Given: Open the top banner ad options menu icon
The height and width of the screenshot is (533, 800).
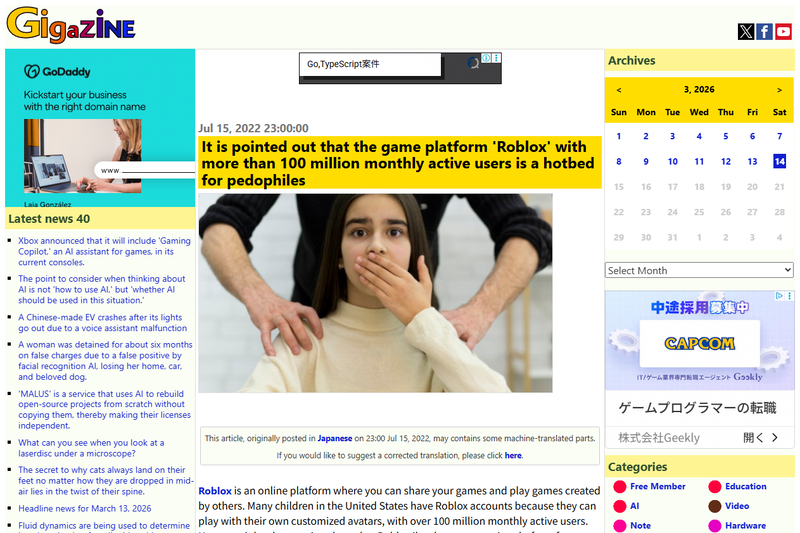Looking at the screenshot, I should tap(496, 58).
